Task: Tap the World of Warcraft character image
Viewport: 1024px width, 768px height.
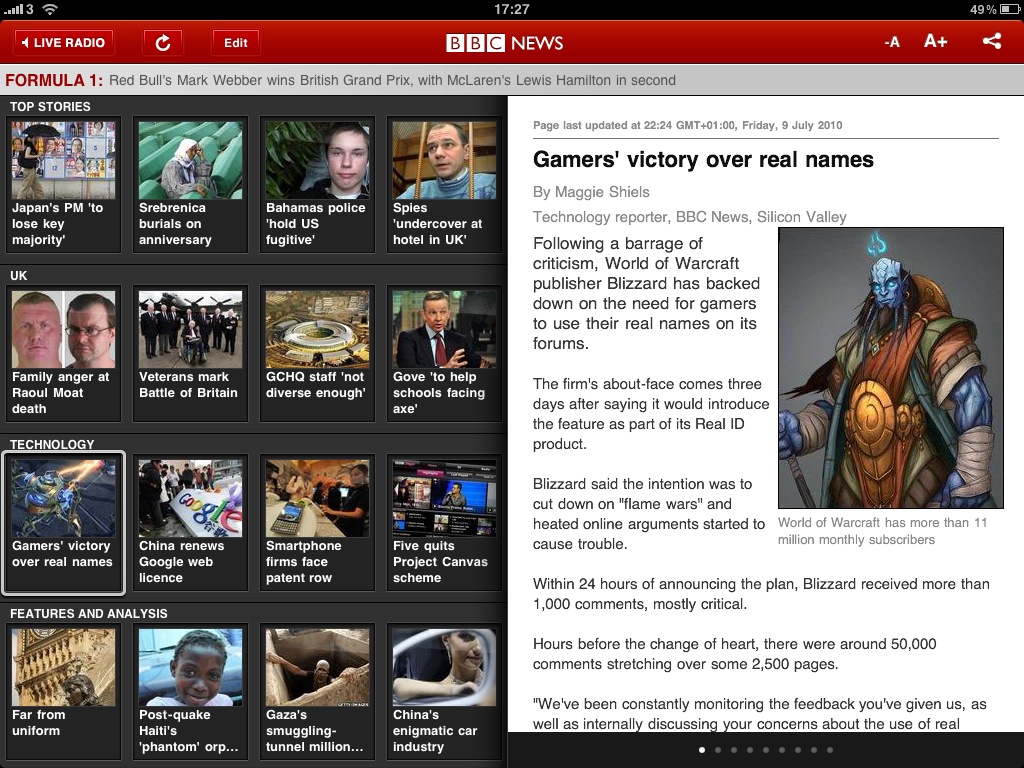Action: tap(890, 368)
